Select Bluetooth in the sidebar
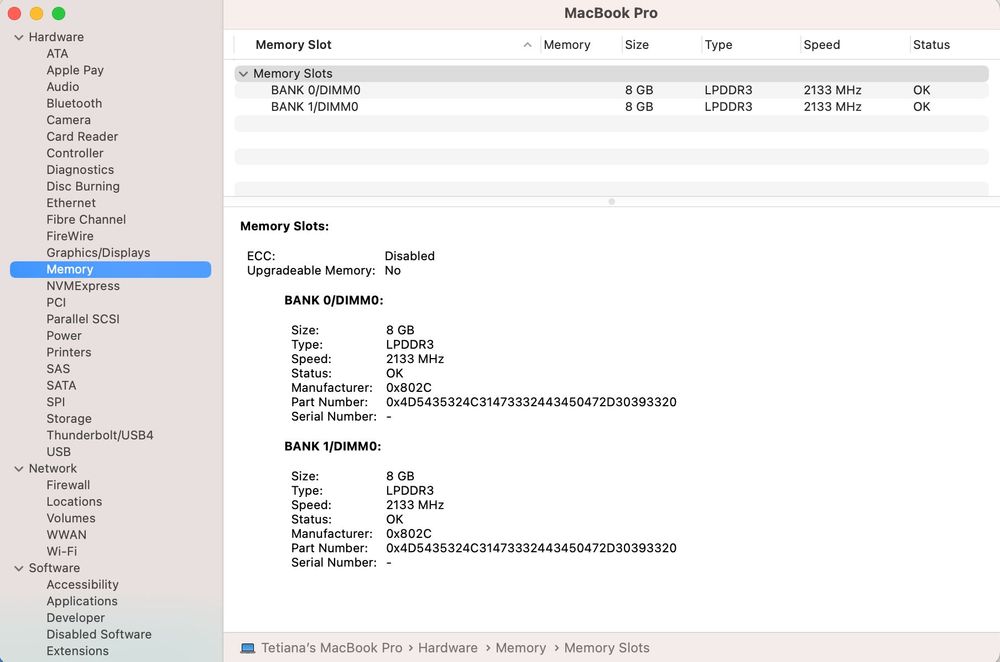The height and width of the screenshot is (662, 1000). coord(74,103)
